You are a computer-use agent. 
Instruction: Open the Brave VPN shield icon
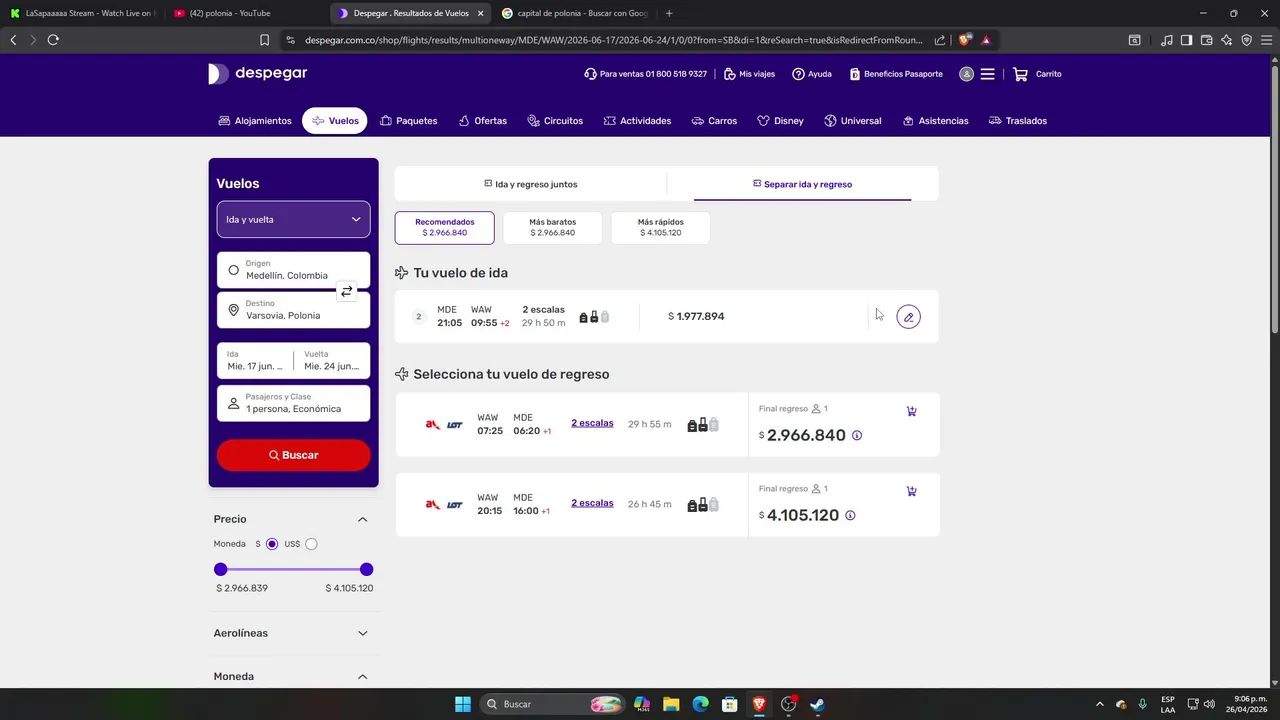(x=1246, y=40)
